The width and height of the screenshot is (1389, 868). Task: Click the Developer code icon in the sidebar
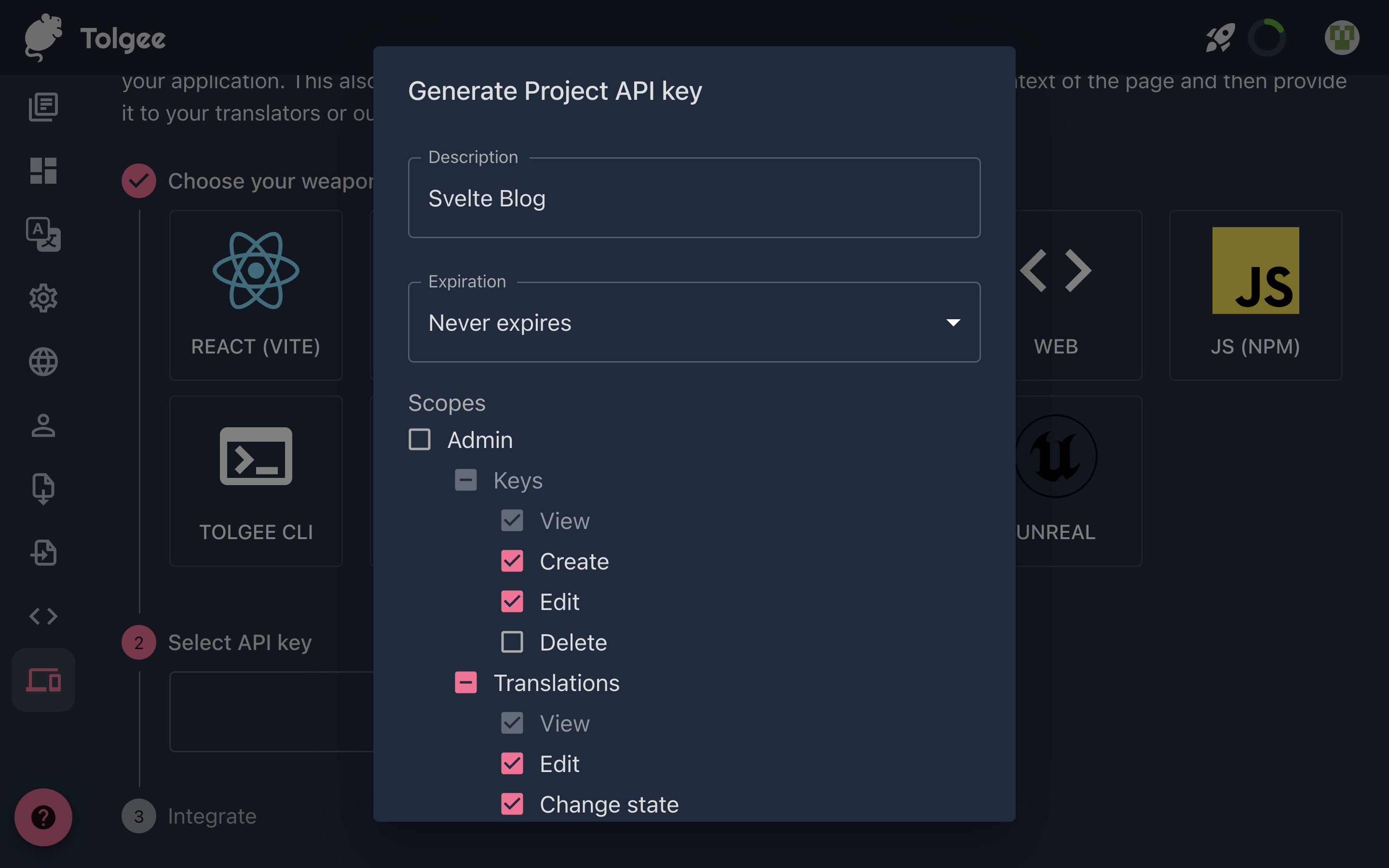pyautogui.click(x=43, y=617)
